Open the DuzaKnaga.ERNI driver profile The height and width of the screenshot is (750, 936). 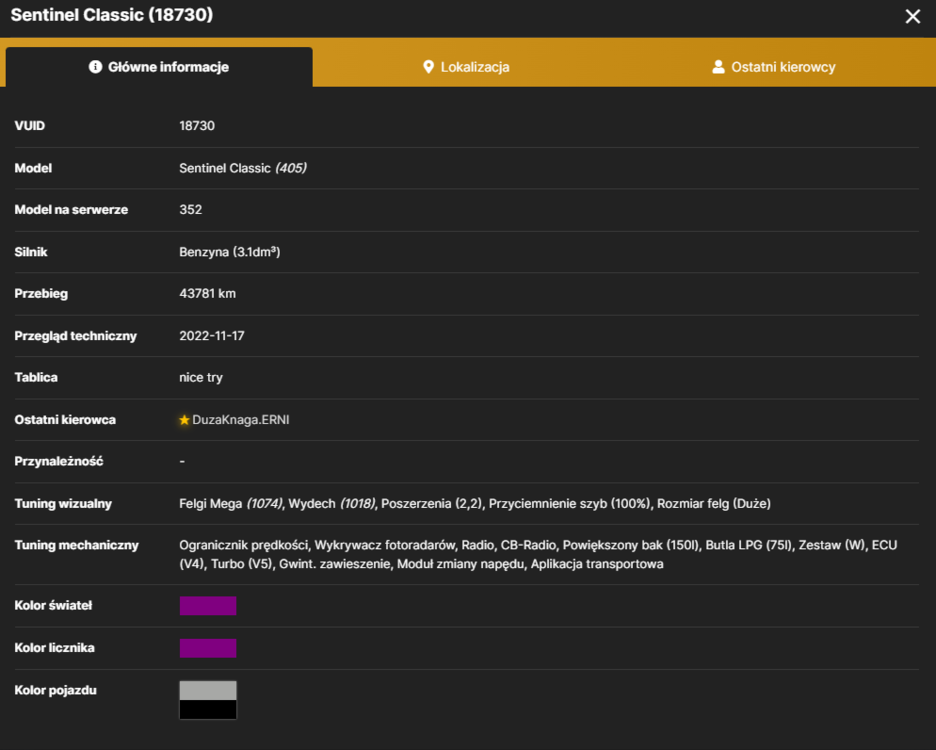241,420
